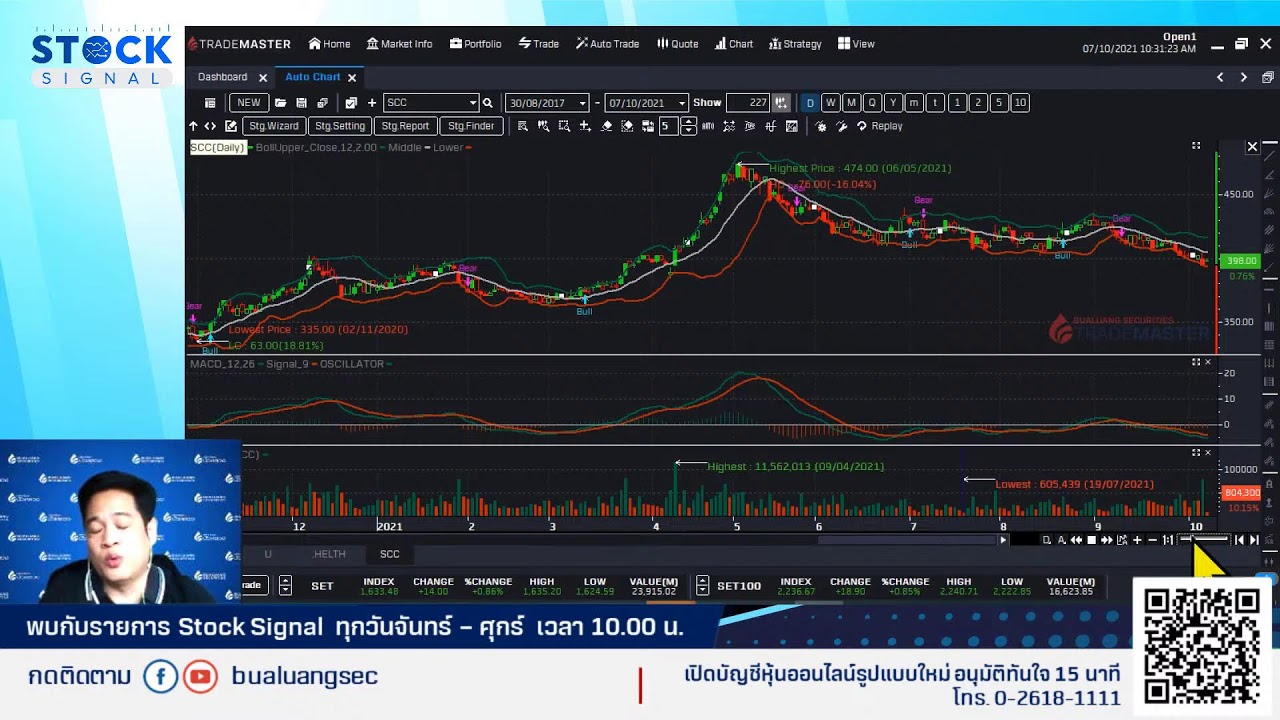Viewport: 1280px width, 720px height.
Task: Open Stg.Report
Action: tap(405, 126)
